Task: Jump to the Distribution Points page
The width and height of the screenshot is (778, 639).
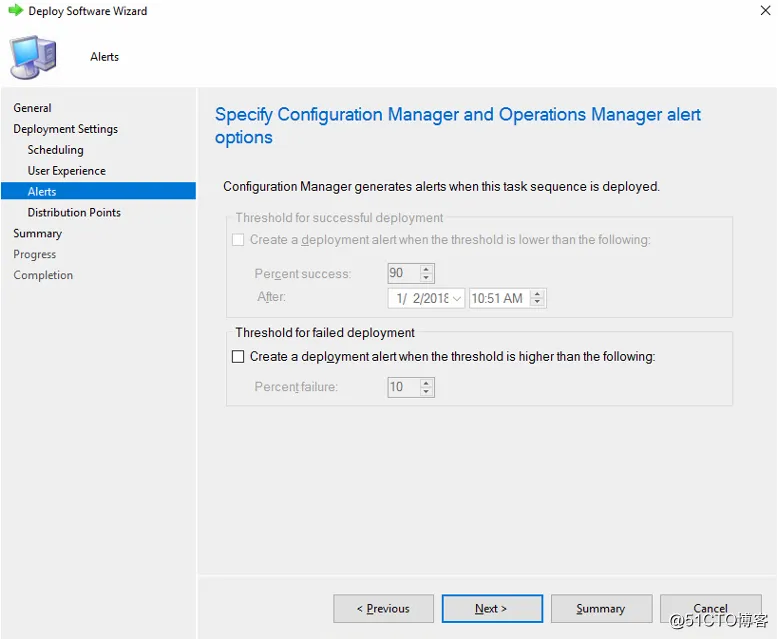Action: coord(74,213)
